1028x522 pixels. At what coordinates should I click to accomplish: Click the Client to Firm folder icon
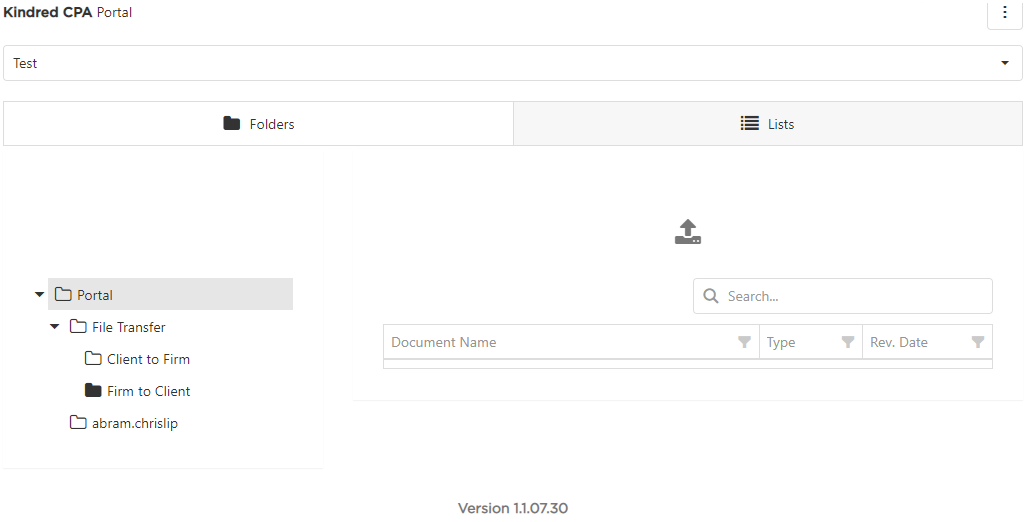93,359
